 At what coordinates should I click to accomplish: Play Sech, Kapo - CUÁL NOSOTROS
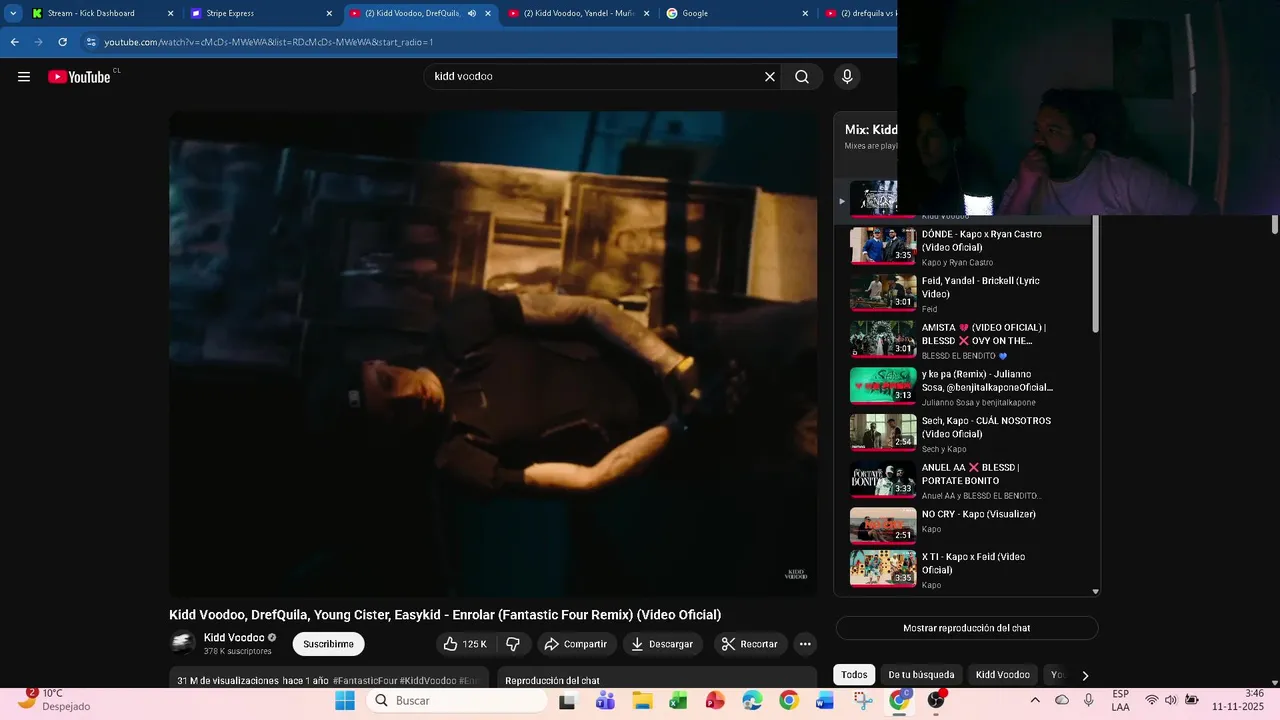pyautogui.click(x=965, y=434)
